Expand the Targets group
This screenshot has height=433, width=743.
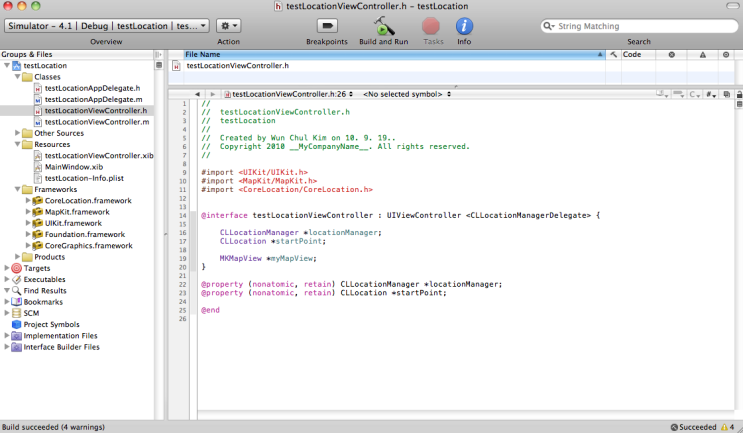pyautogui.click(x=7, y=268)
